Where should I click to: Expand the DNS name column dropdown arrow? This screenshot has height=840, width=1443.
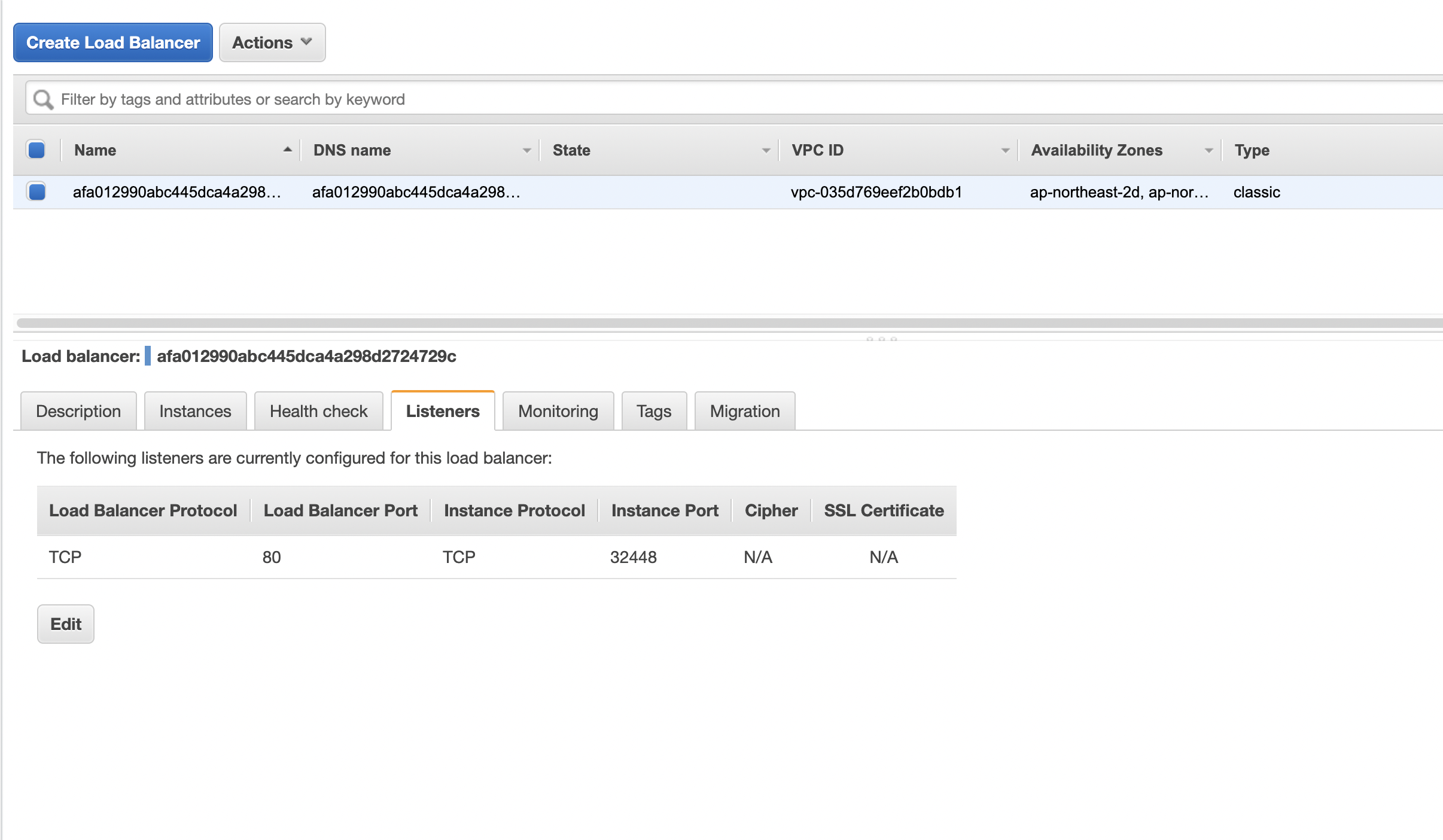[x=526, y=150]
